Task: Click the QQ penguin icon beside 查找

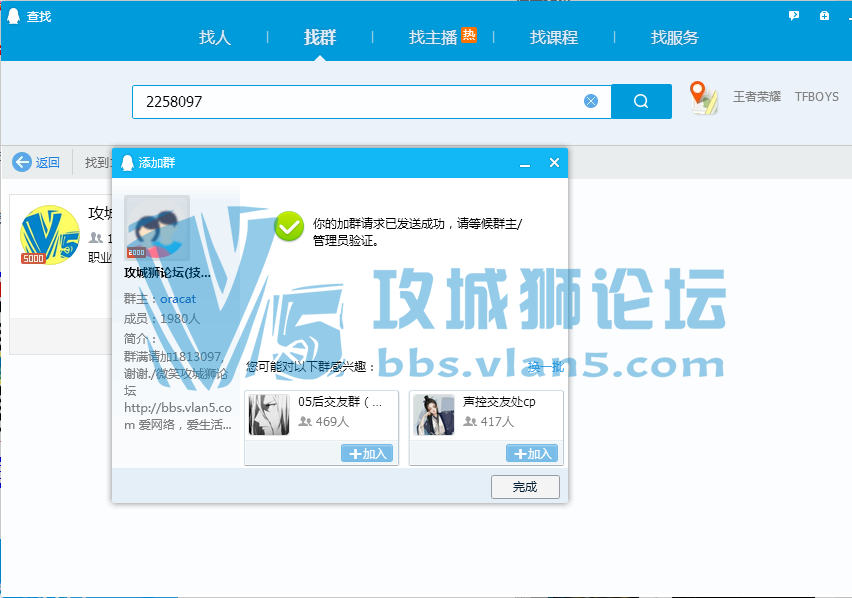Action: coord(14,16)
